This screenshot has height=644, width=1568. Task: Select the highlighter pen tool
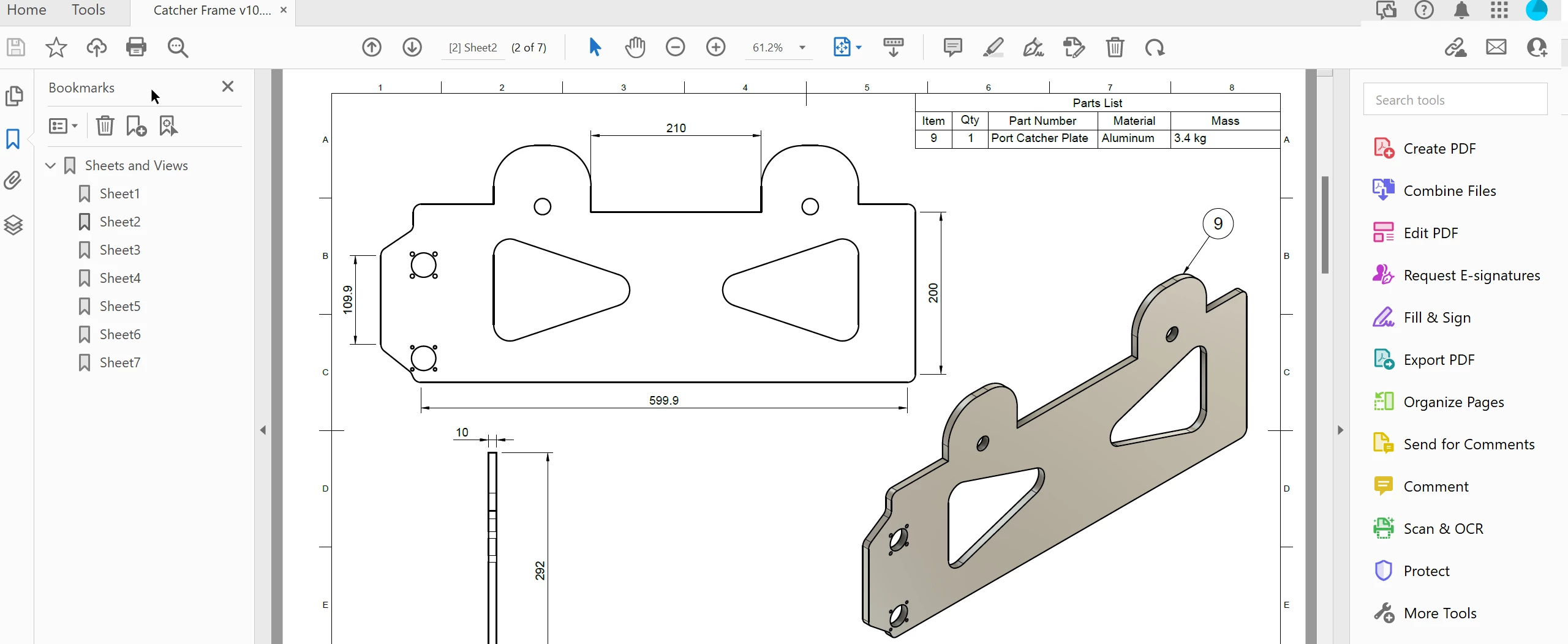(x=993, y=47)
